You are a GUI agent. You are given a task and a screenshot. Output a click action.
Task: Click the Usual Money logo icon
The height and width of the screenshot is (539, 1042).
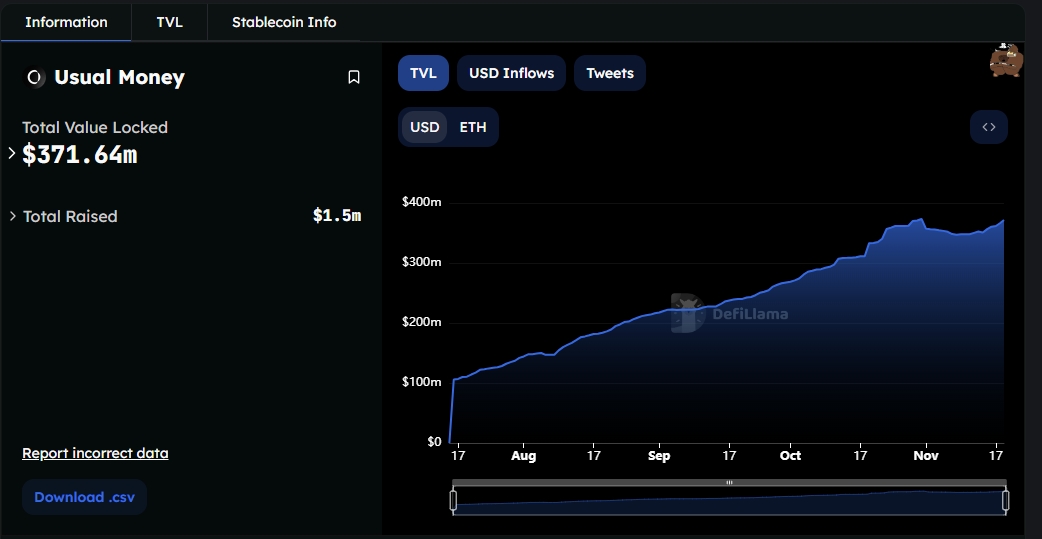click(x=36, y=77)
